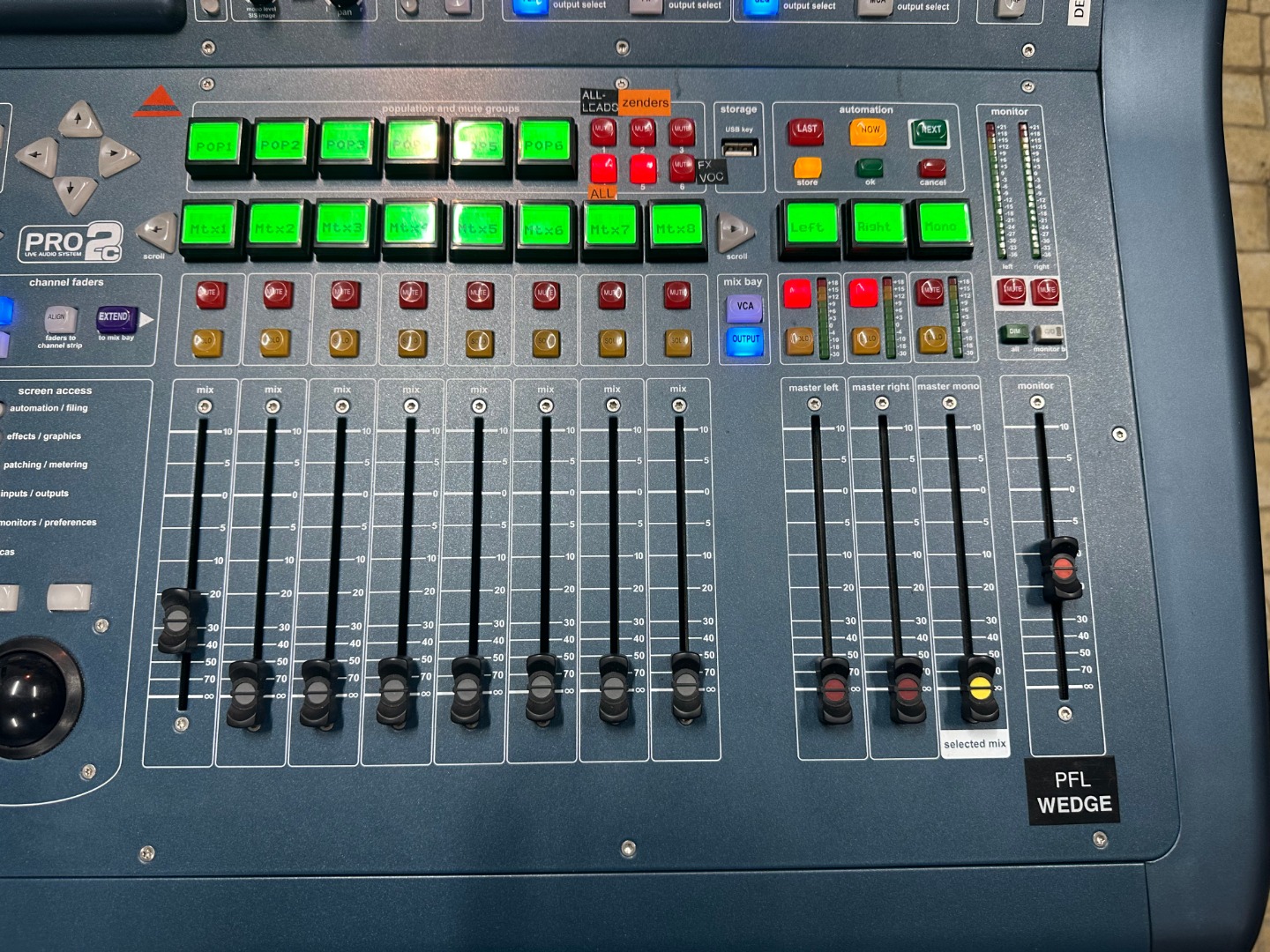Open the patching / metering screen
Viewport: 1270px width, 952px height.
point(45,465)
